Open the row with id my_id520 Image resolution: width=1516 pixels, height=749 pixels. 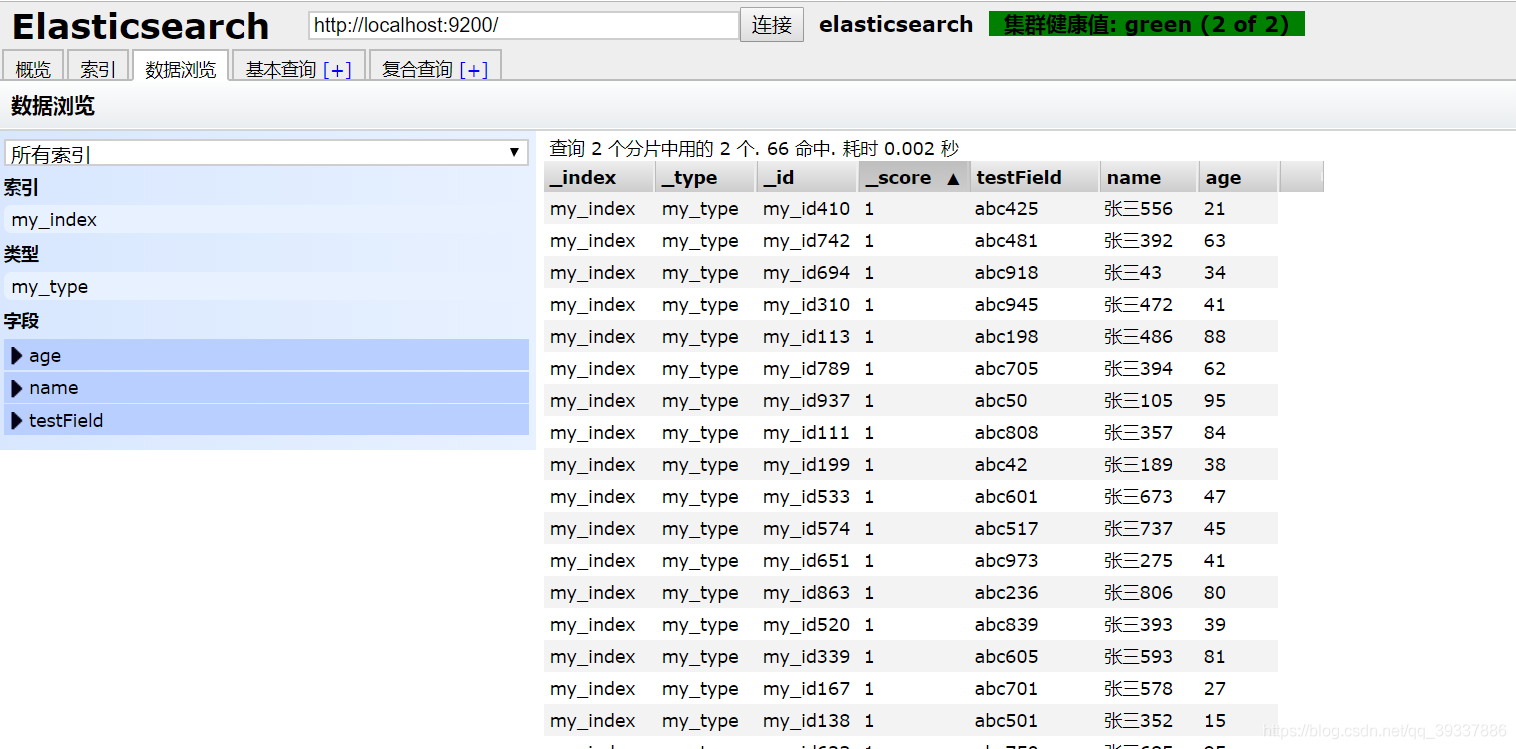[910, 625]
